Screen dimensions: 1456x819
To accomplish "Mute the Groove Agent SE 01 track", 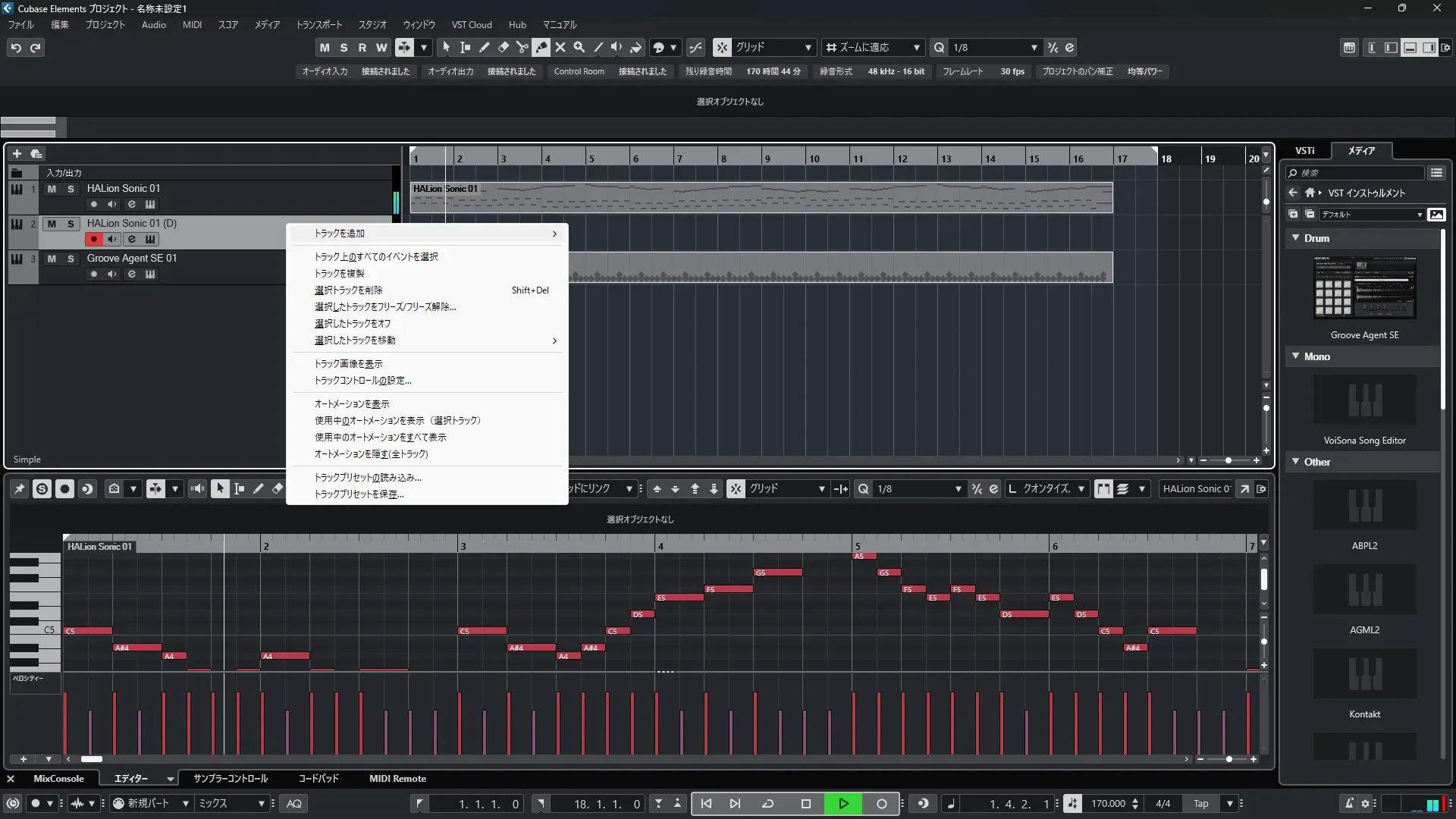I will pyautogui.click(x=52, y=259).
